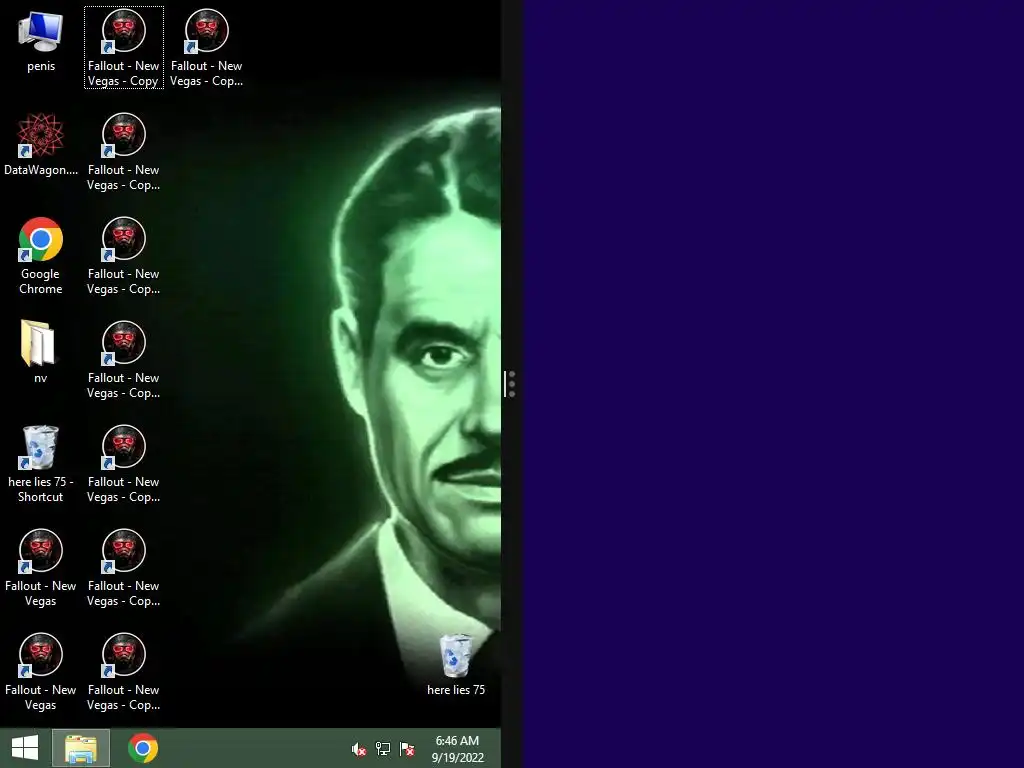The height and width of the screenshot is (768, 1024).
Task: Select the Fallout - New Vegas shortcut just above Start button
Action: click(40, 671)
